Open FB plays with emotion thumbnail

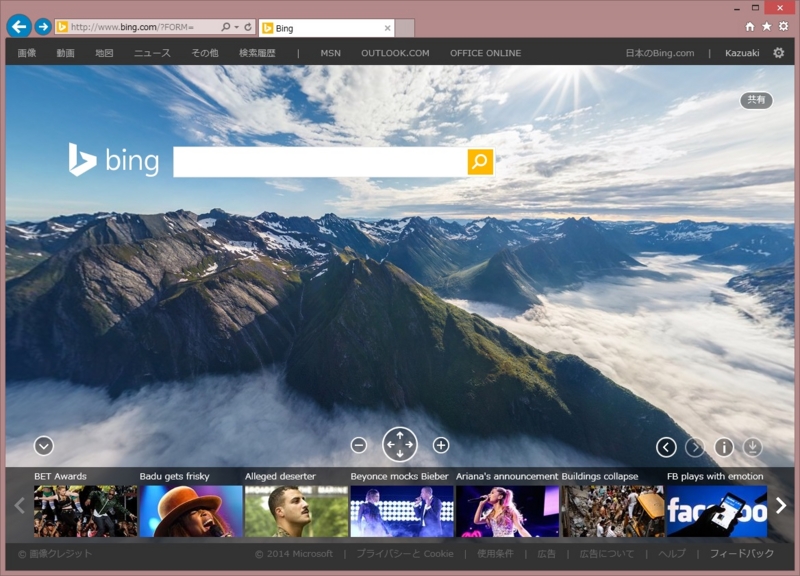(717, 511)
